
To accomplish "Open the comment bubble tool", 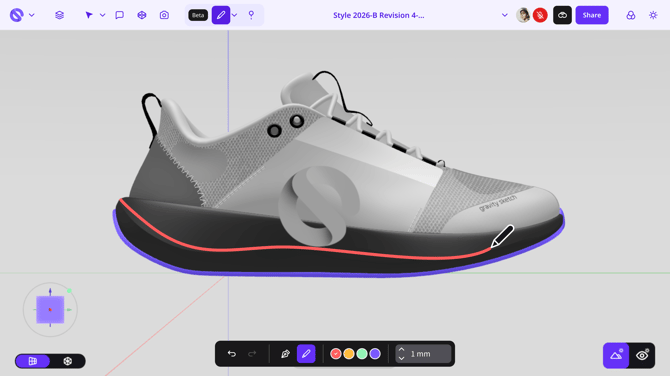I will point(120,15).
